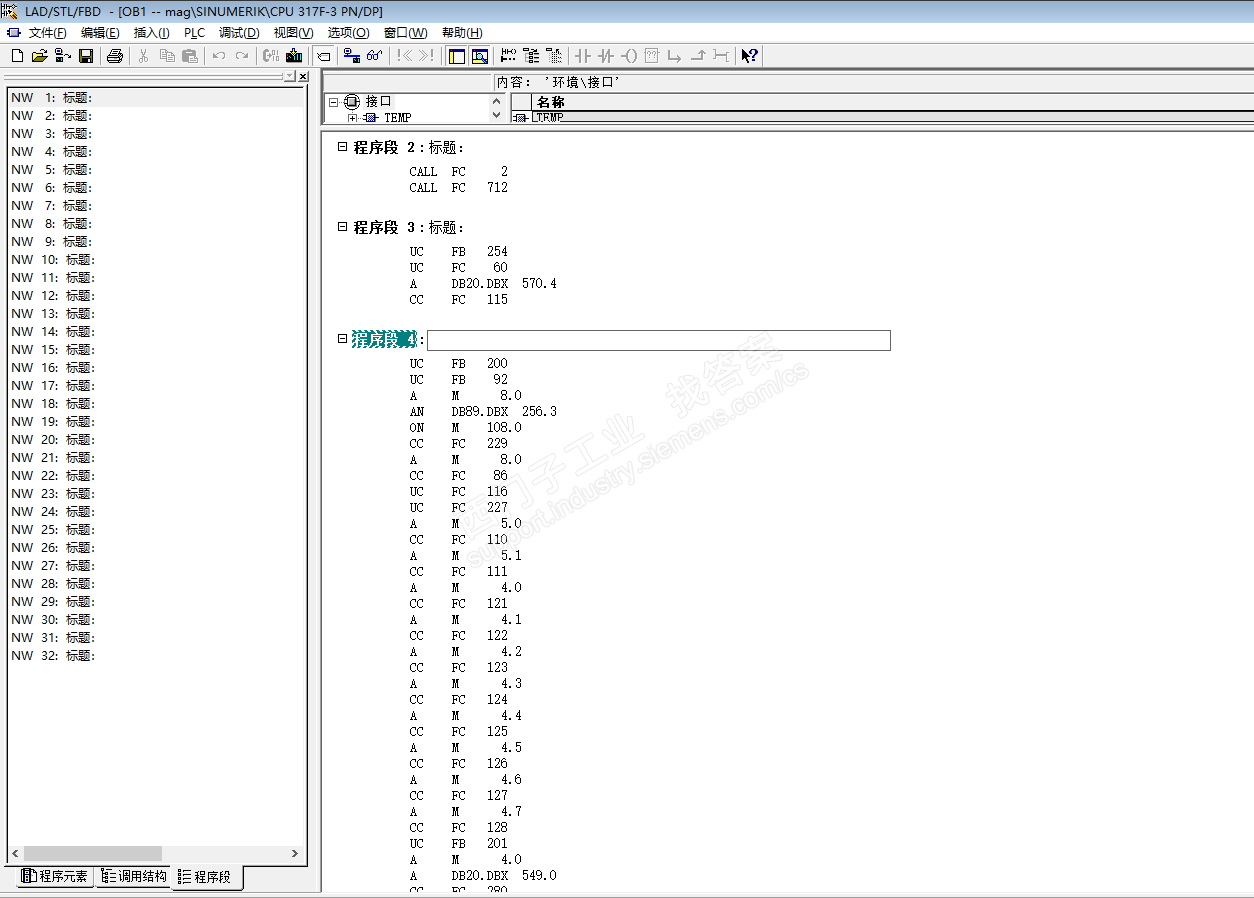Viewport: 1254px width, 898px height.
Task: Click the 名称 column header
Action: [x=892, y=102]
